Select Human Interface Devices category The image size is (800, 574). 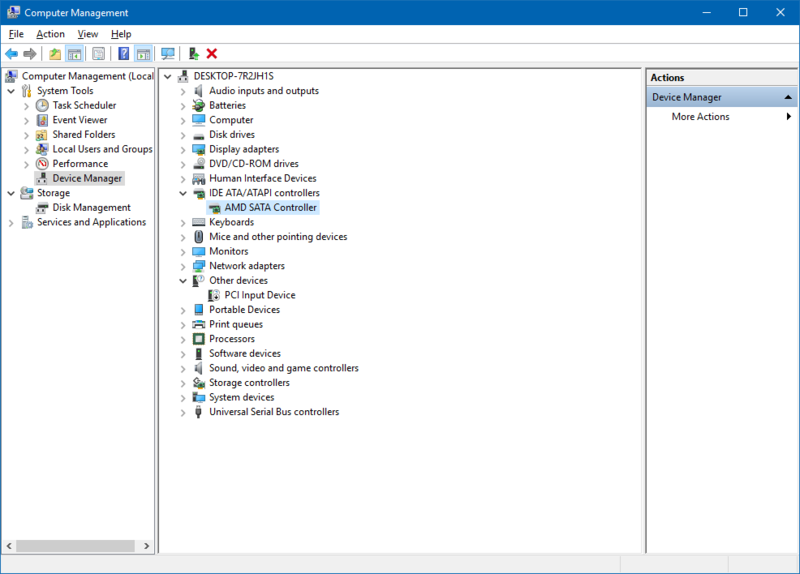(263, 179)
